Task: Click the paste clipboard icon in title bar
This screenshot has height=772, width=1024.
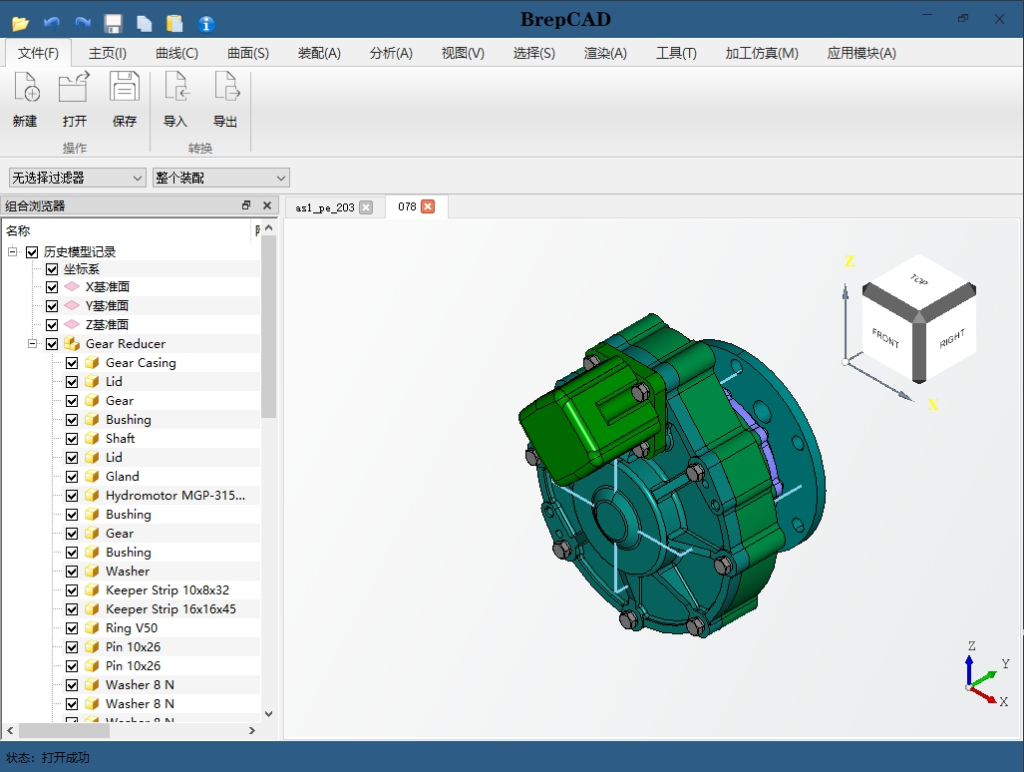Action: click(x=175, y=24)
